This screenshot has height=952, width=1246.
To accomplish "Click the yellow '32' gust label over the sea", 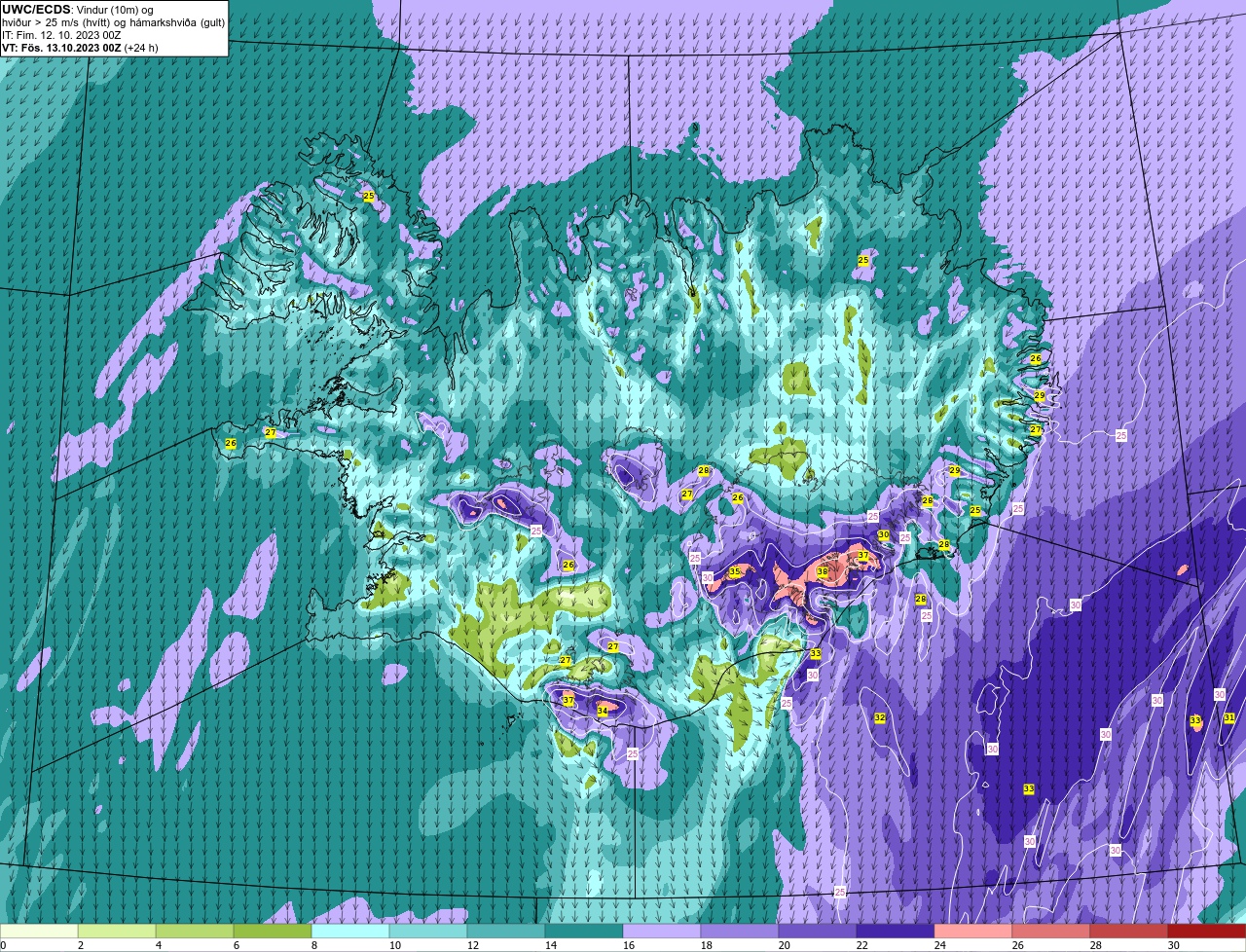I will click(880, 717).
